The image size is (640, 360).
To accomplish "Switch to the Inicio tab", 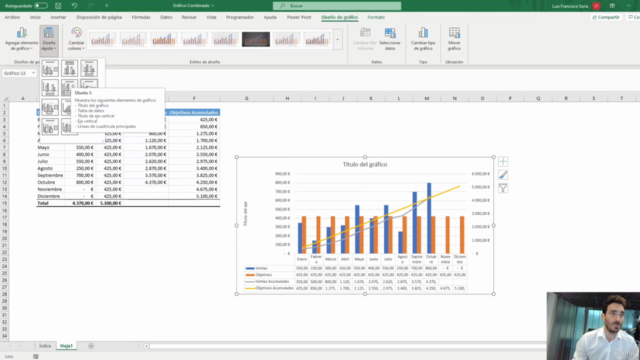I will point(35,17).
